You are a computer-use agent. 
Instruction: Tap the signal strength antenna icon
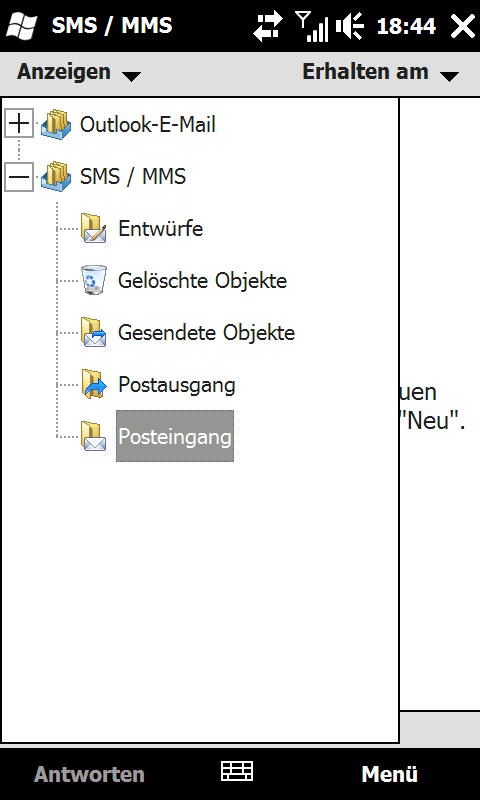click(312, 26)
